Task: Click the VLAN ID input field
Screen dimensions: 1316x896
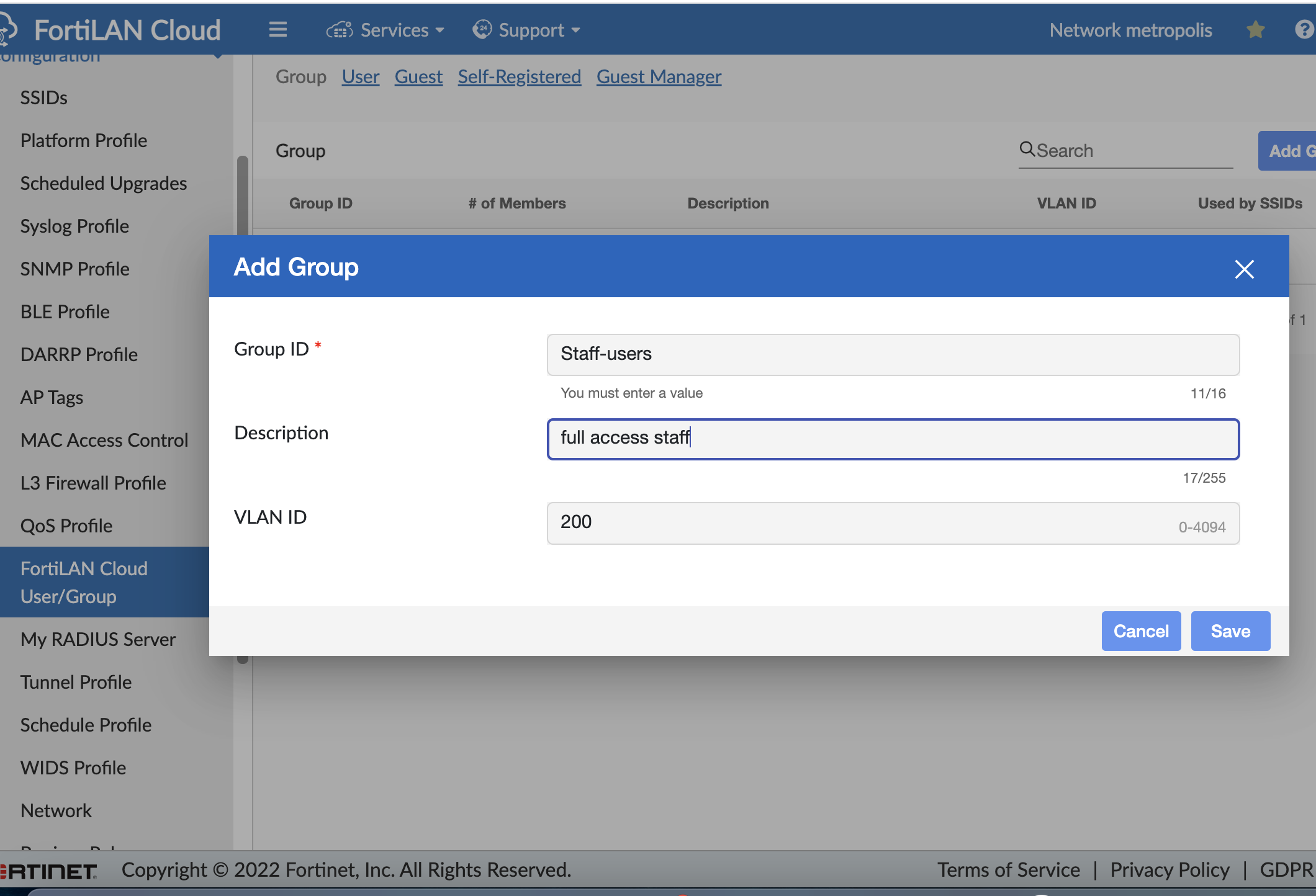Action: (892, 523)
